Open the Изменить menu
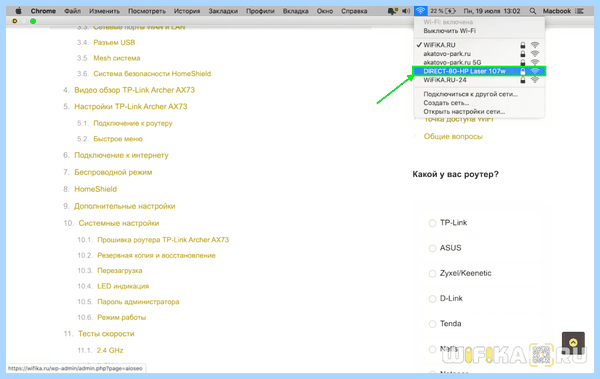This screenshot has width=600, height=379. coord(104,11)
